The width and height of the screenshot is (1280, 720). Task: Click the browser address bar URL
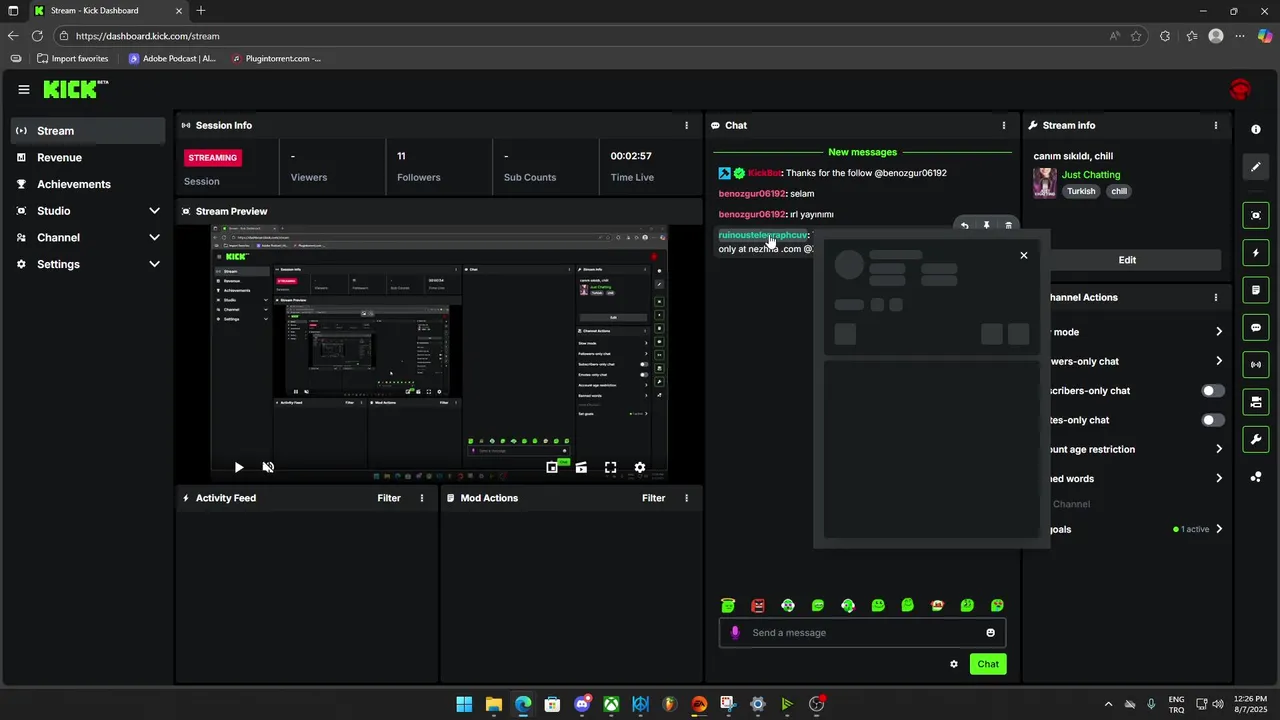click(x=147, y=36)
